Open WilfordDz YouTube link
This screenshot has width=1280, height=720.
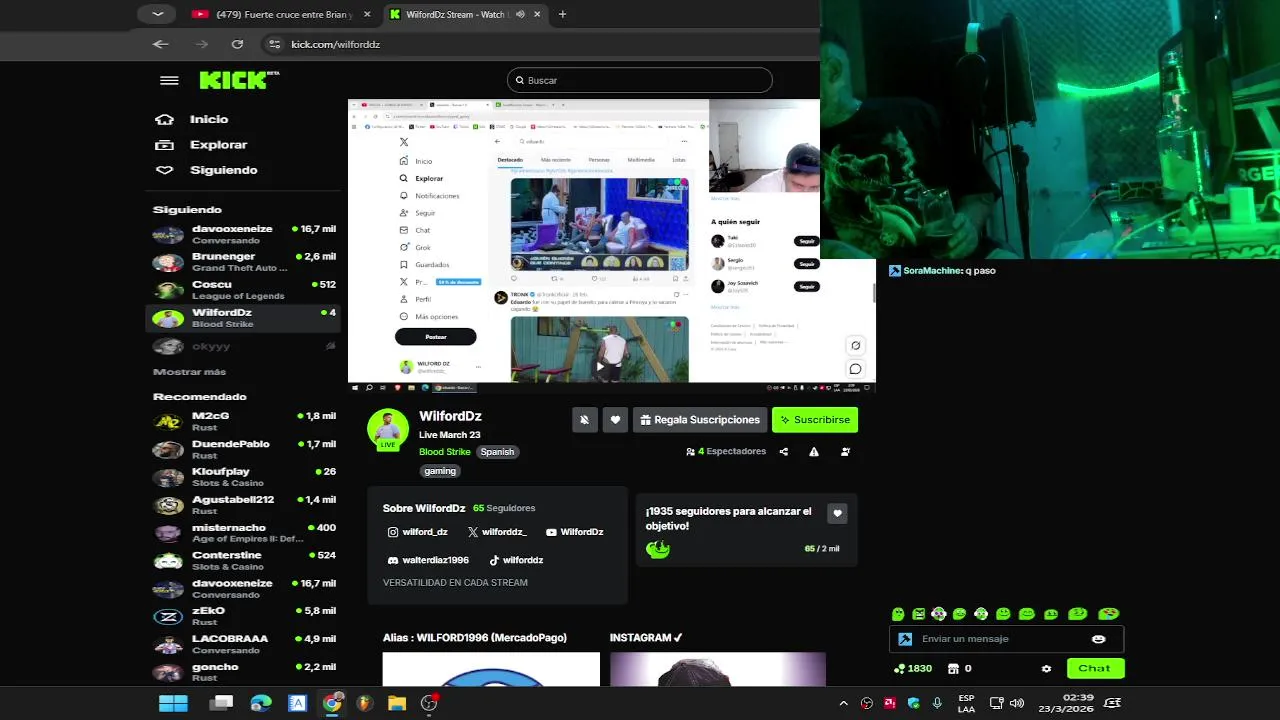coord(575,532)
